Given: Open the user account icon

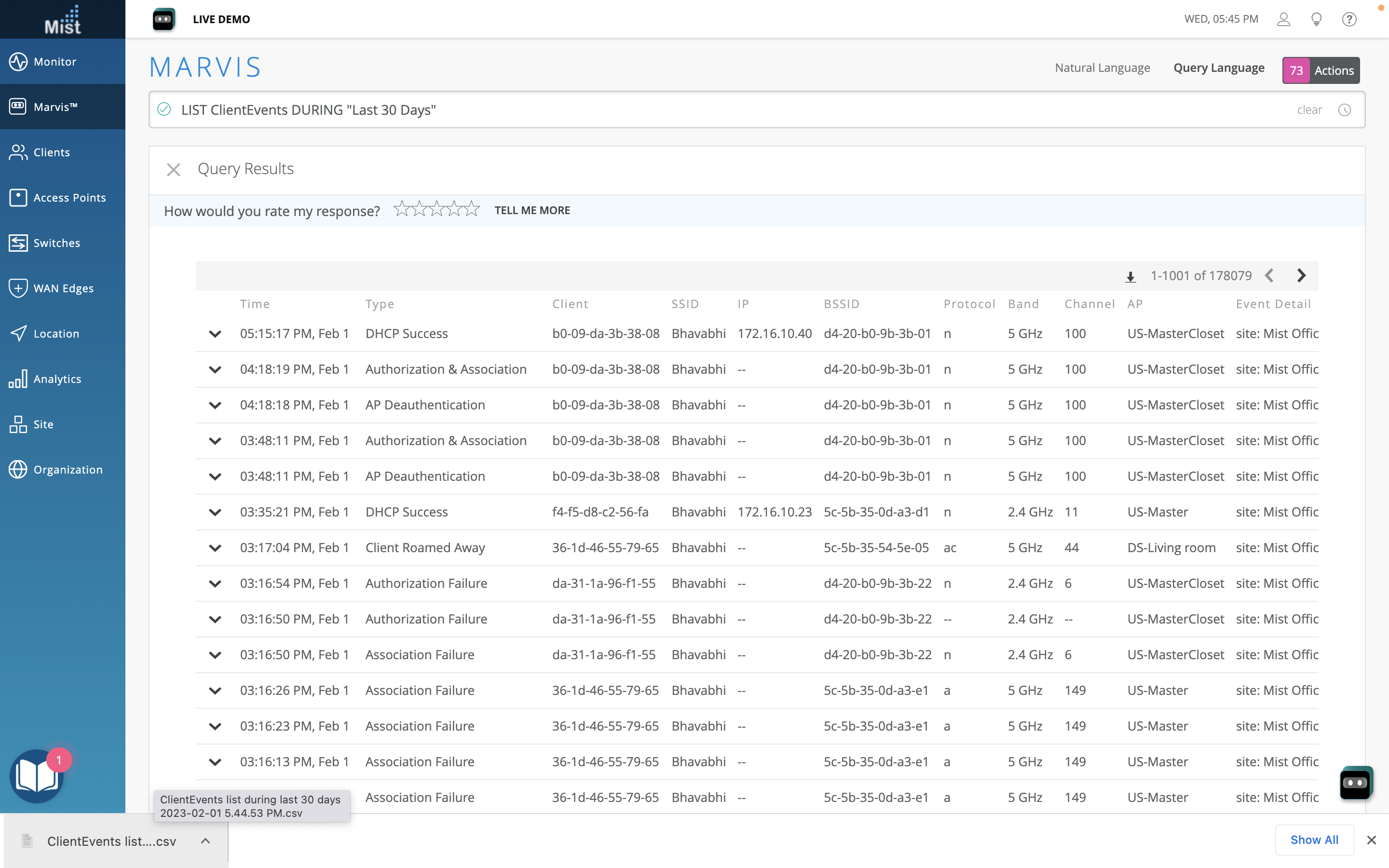Looking at the screenshot, I should 1283,19.
